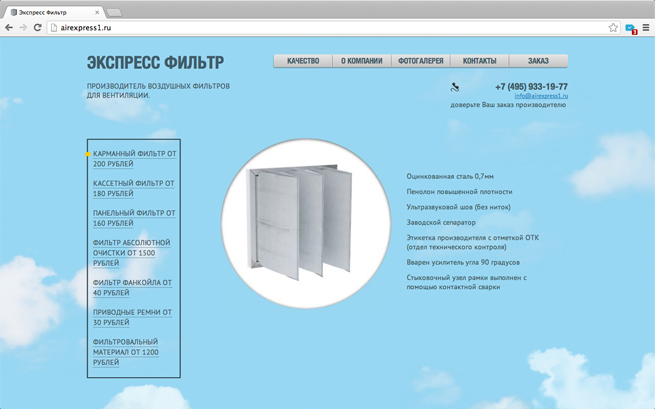
Task: Click the telephone handset icon
Action: click(x=455, y=87)
